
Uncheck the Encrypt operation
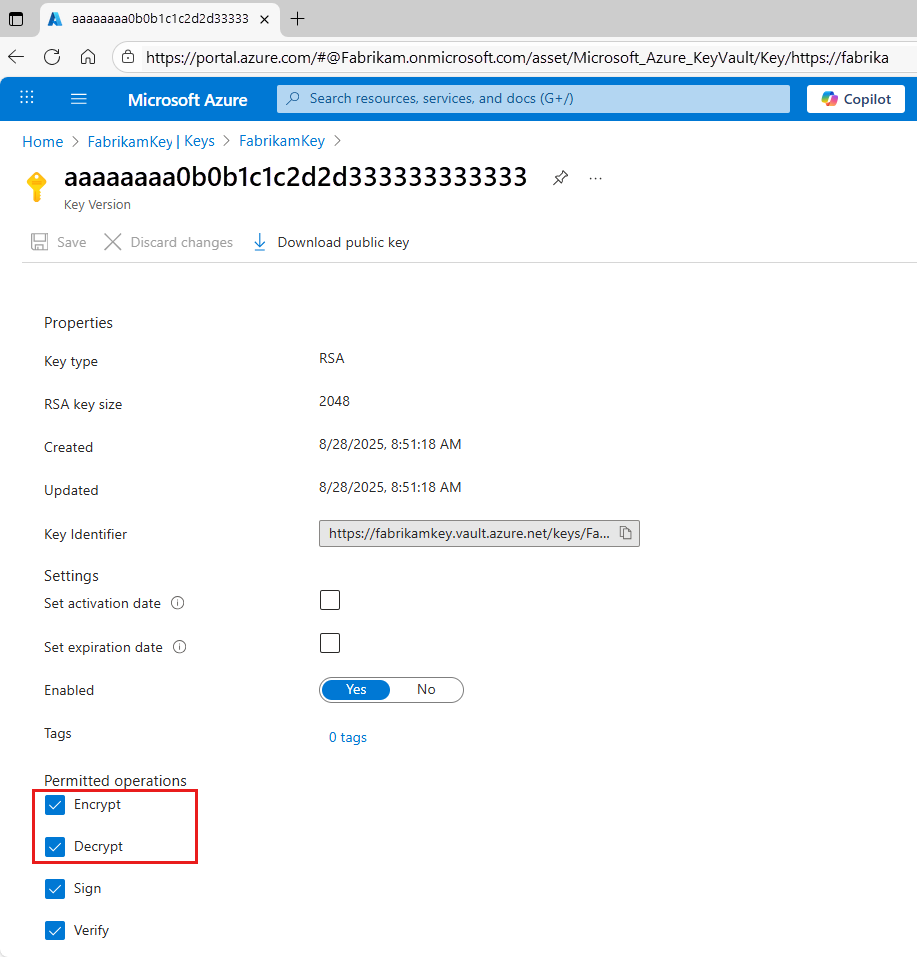(54, 804)
